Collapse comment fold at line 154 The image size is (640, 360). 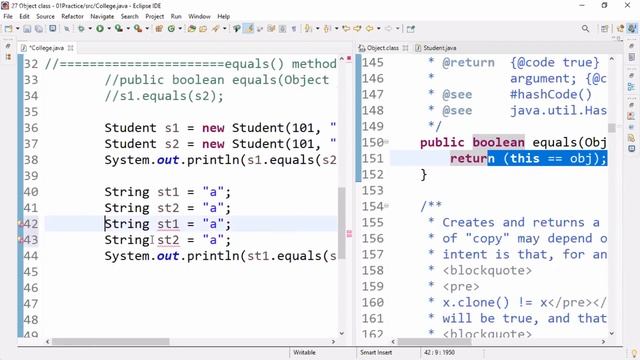[x=386, y=206]
